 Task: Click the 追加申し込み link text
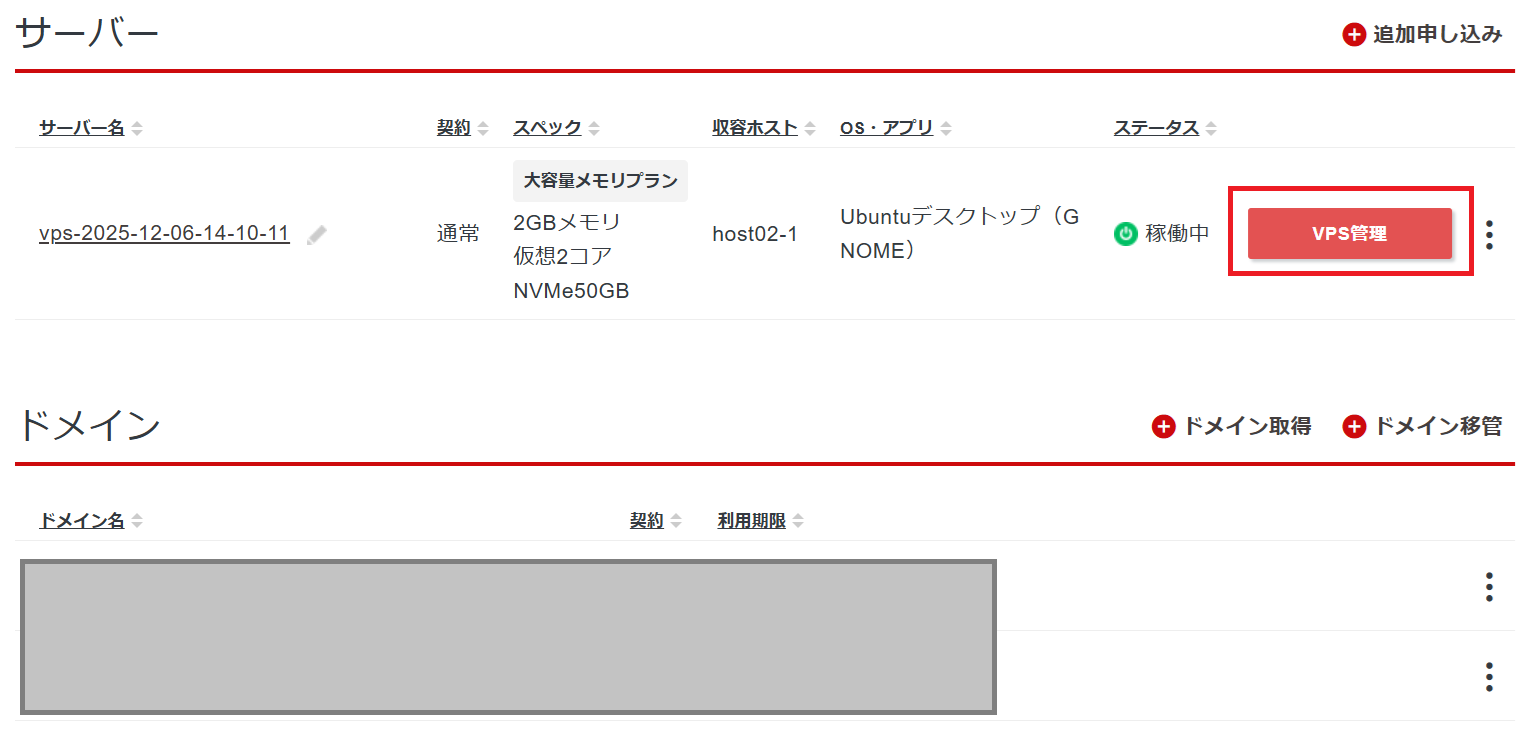pyautogui.click(x=1437, y=35)
